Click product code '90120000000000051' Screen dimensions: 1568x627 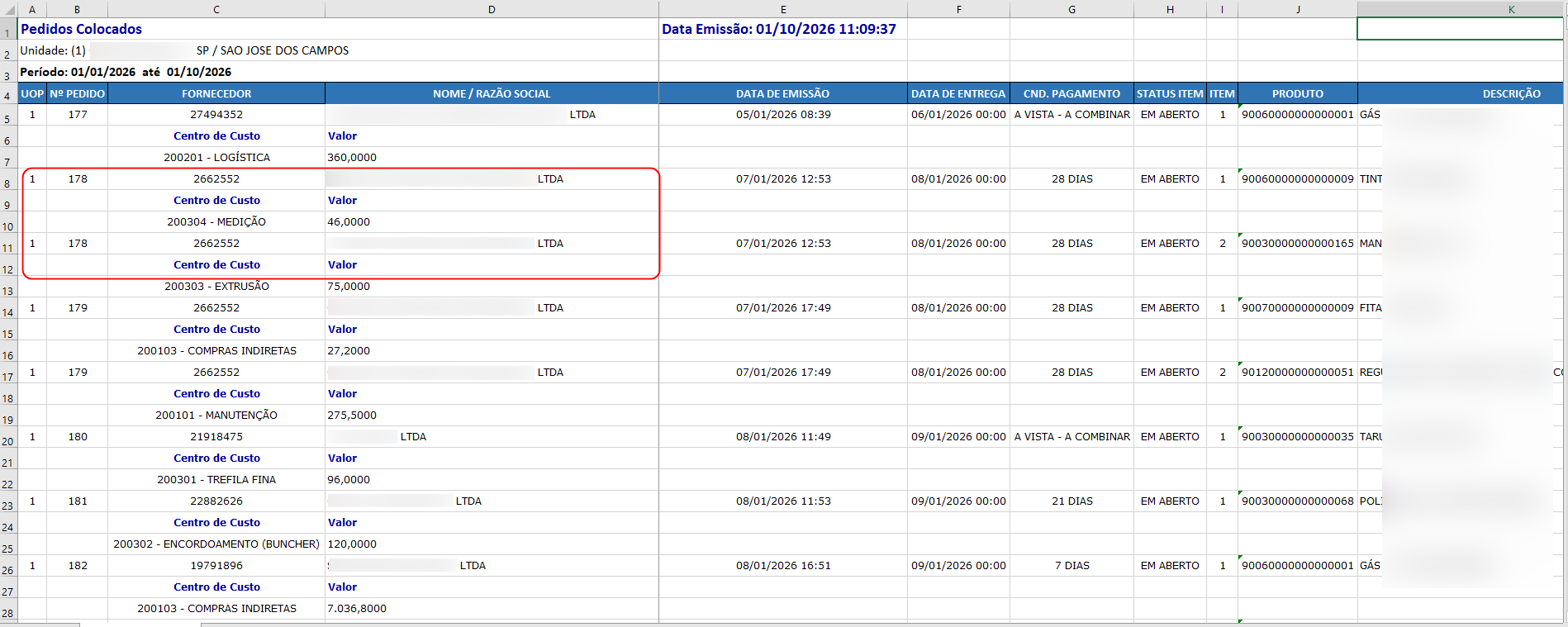(1298, 373)
